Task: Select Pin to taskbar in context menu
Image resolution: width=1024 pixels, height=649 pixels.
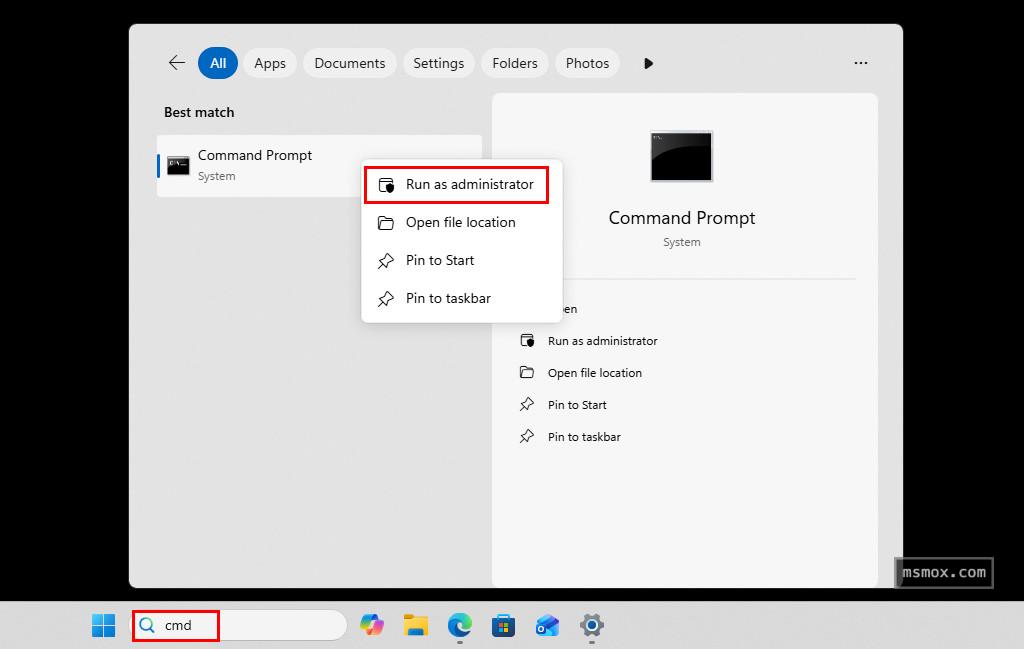Action: tap(448, 299)
